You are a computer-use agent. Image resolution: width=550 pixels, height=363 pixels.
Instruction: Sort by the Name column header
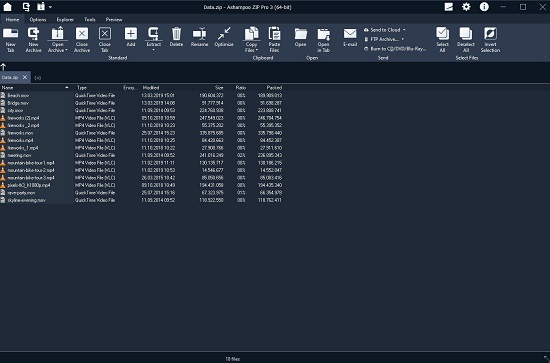click(35, 87)
